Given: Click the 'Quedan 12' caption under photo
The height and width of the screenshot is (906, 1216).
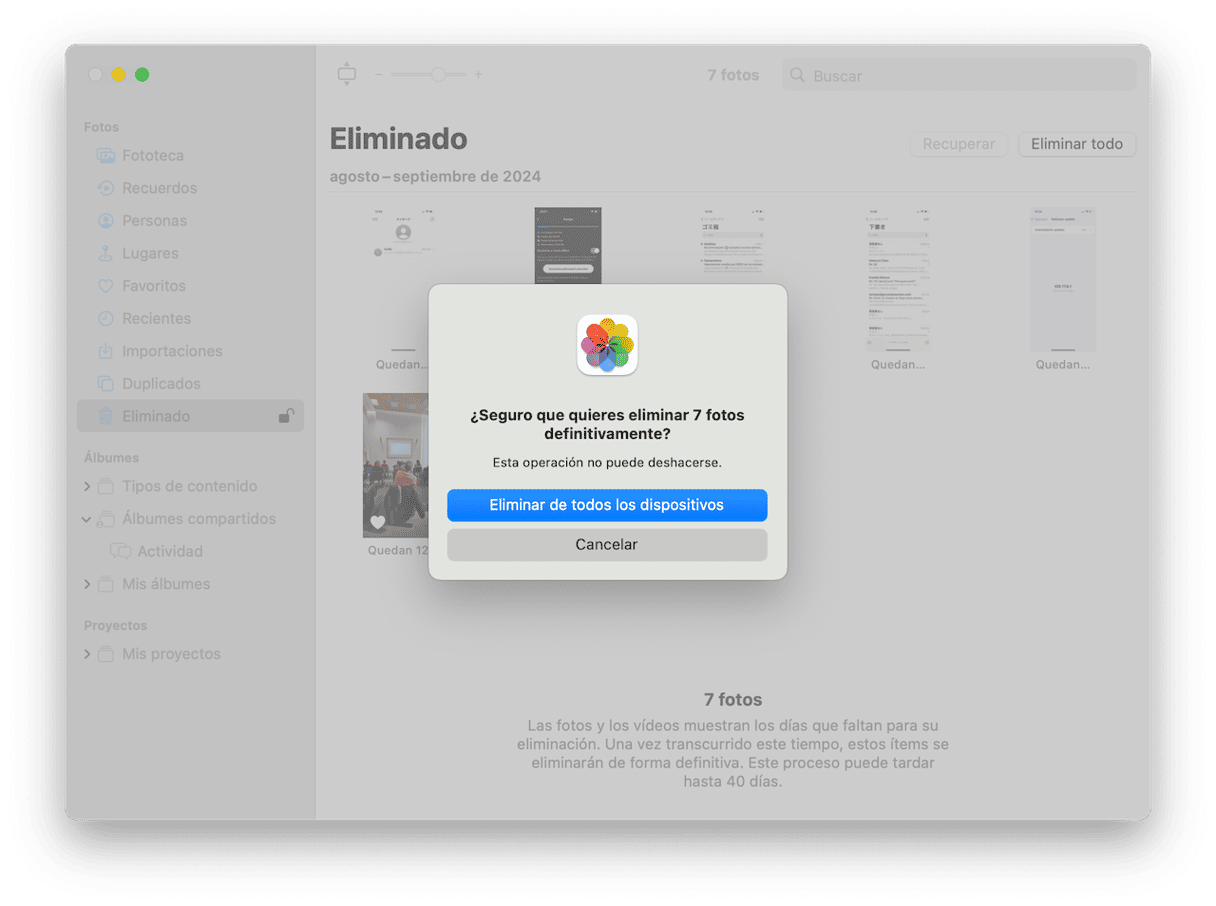Looking at the screenshot, I should coord(397,550).
